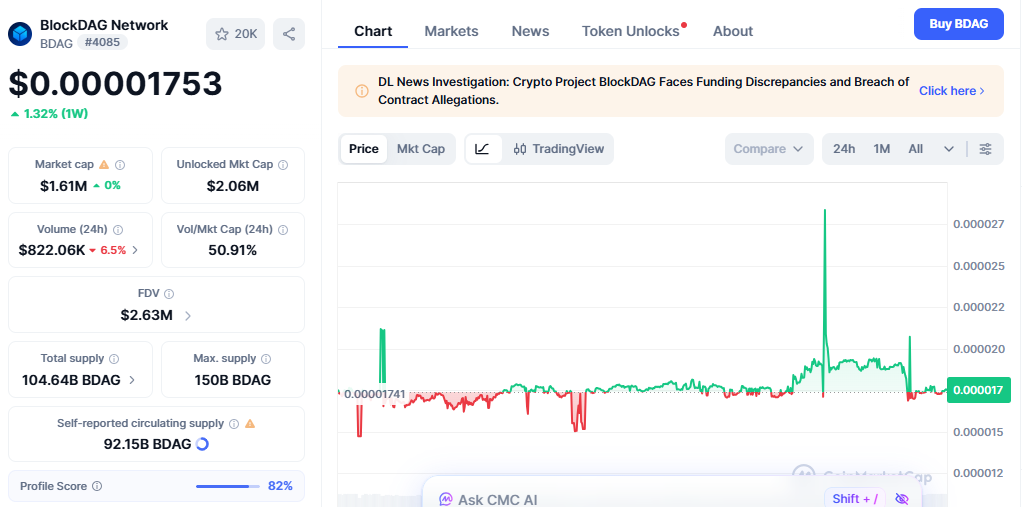Open the Profile Score info icon
The width and height of the screenshot is (1022, 507).
pos(97,486)
